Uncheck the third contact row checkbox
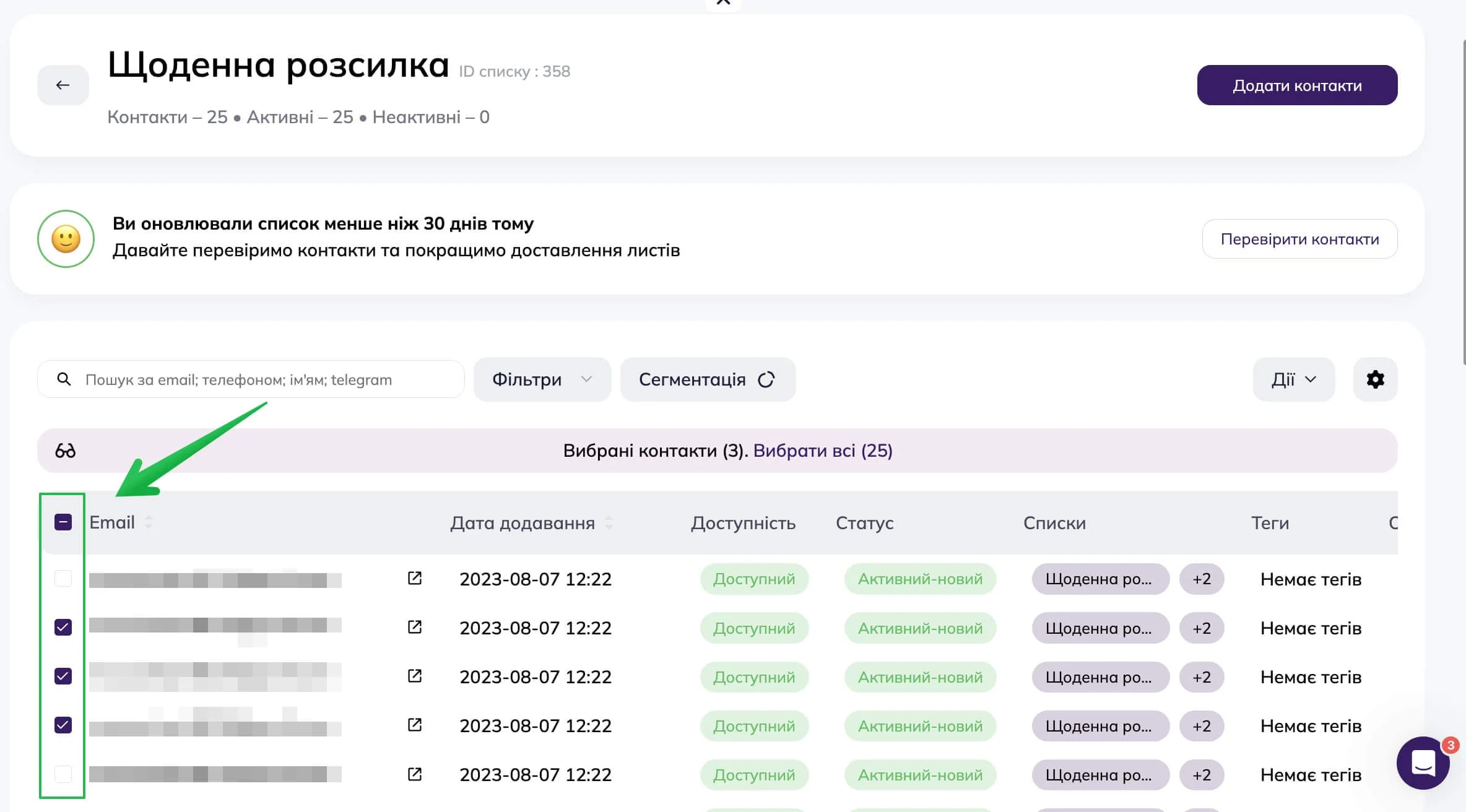 click(x=63, y=676)
